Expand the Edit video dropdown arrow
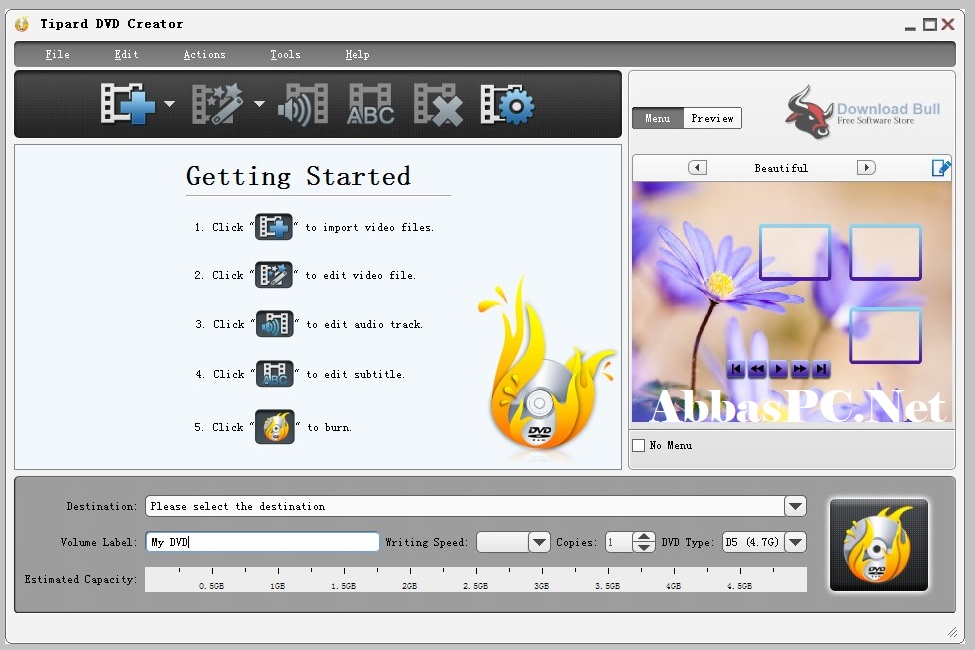Viewport: 975px width, 650px height. [x=259, y=104]
